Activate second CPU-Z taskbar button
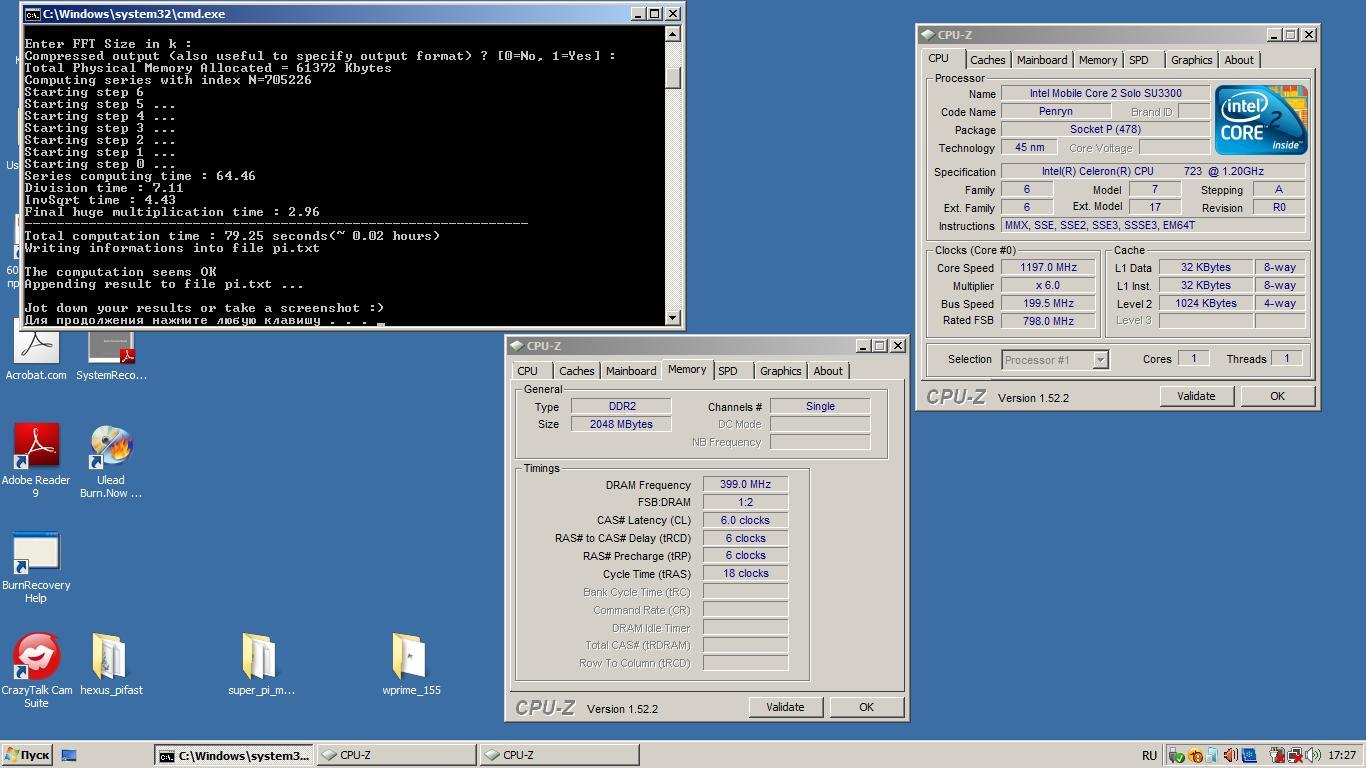 coord(560,755)
